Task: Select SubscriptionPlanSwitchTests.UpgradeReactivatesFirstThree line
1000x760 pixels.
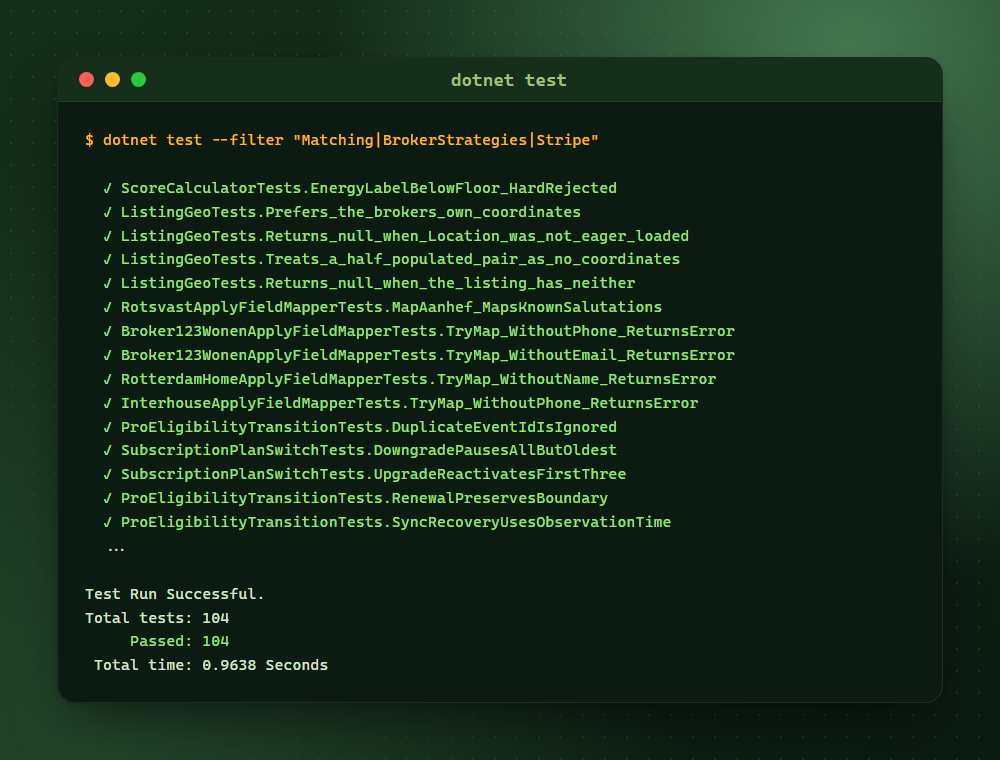Action: pyautogui.click(x=364, y=474)
